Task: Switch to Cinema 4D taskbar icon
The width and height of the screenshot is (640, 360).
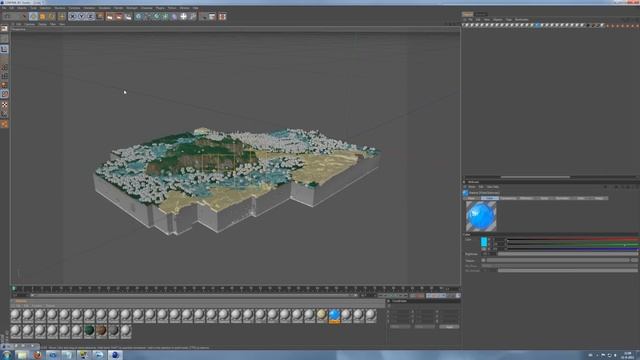Action: click(x=115, y=355)
